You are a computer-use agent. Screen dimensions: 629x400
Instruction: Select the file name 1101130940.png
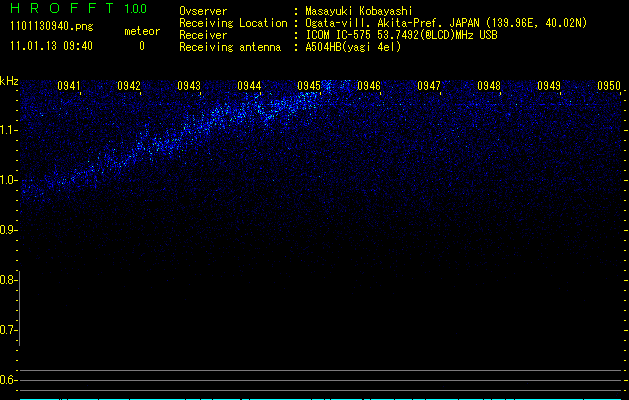(x=52, y=27)
